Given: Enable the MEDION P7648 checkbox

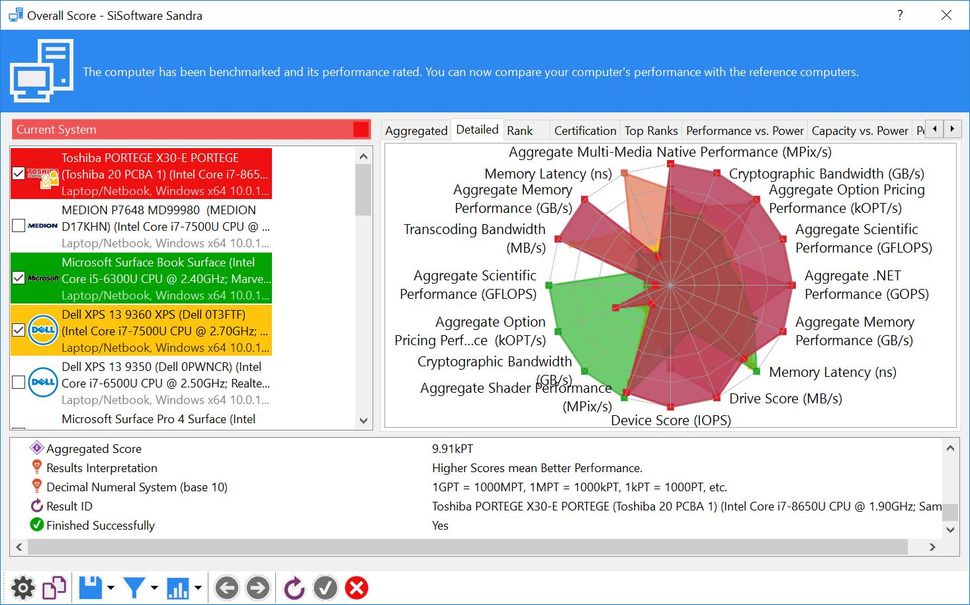Looking at the screenshot, I should 19,226.
